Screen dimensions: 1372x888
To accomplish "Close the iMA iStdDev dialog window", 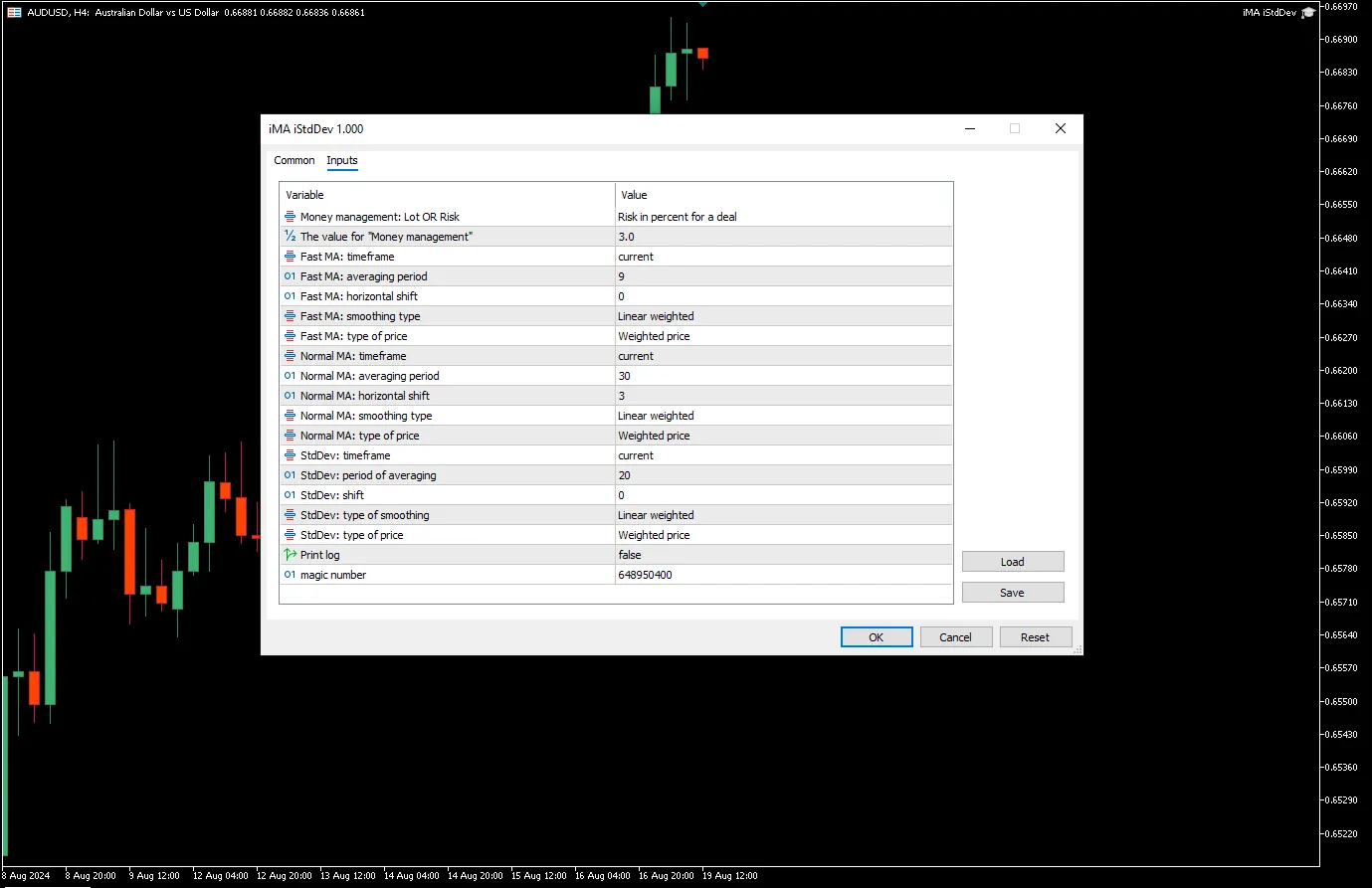I will 1061,128.
